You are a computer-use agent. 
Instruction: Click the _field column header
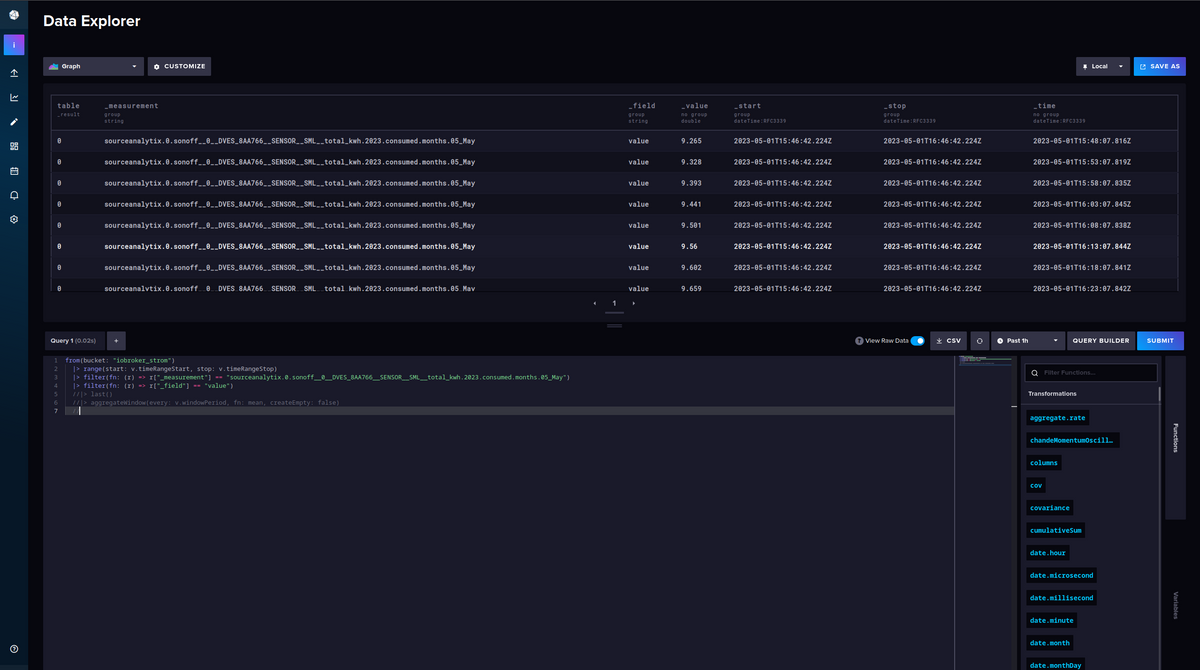point(642,106)
